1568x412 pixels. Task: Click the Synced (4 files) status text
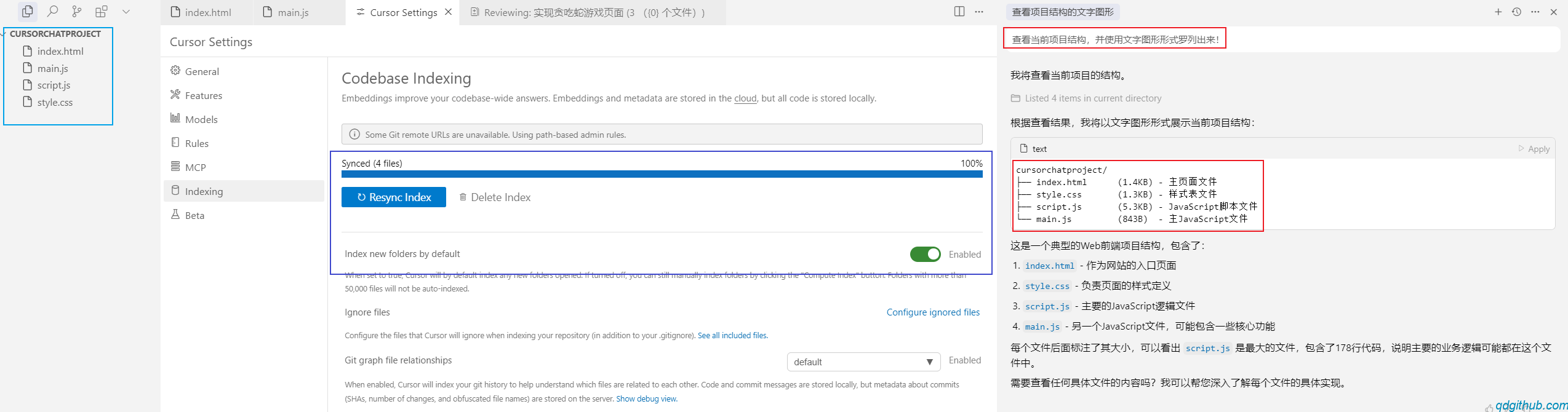click(x=372, y=163)
